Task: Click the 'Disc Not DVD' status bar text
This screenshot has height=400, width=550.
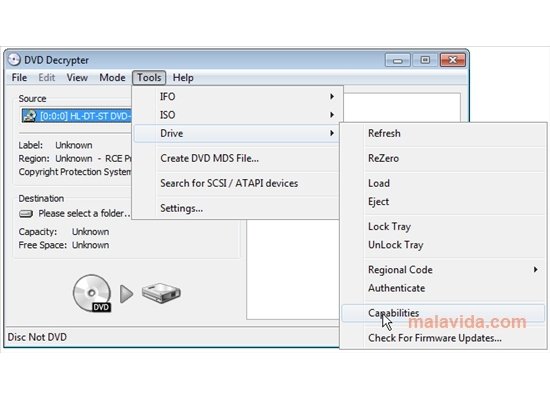Action: tap(37, 337)
